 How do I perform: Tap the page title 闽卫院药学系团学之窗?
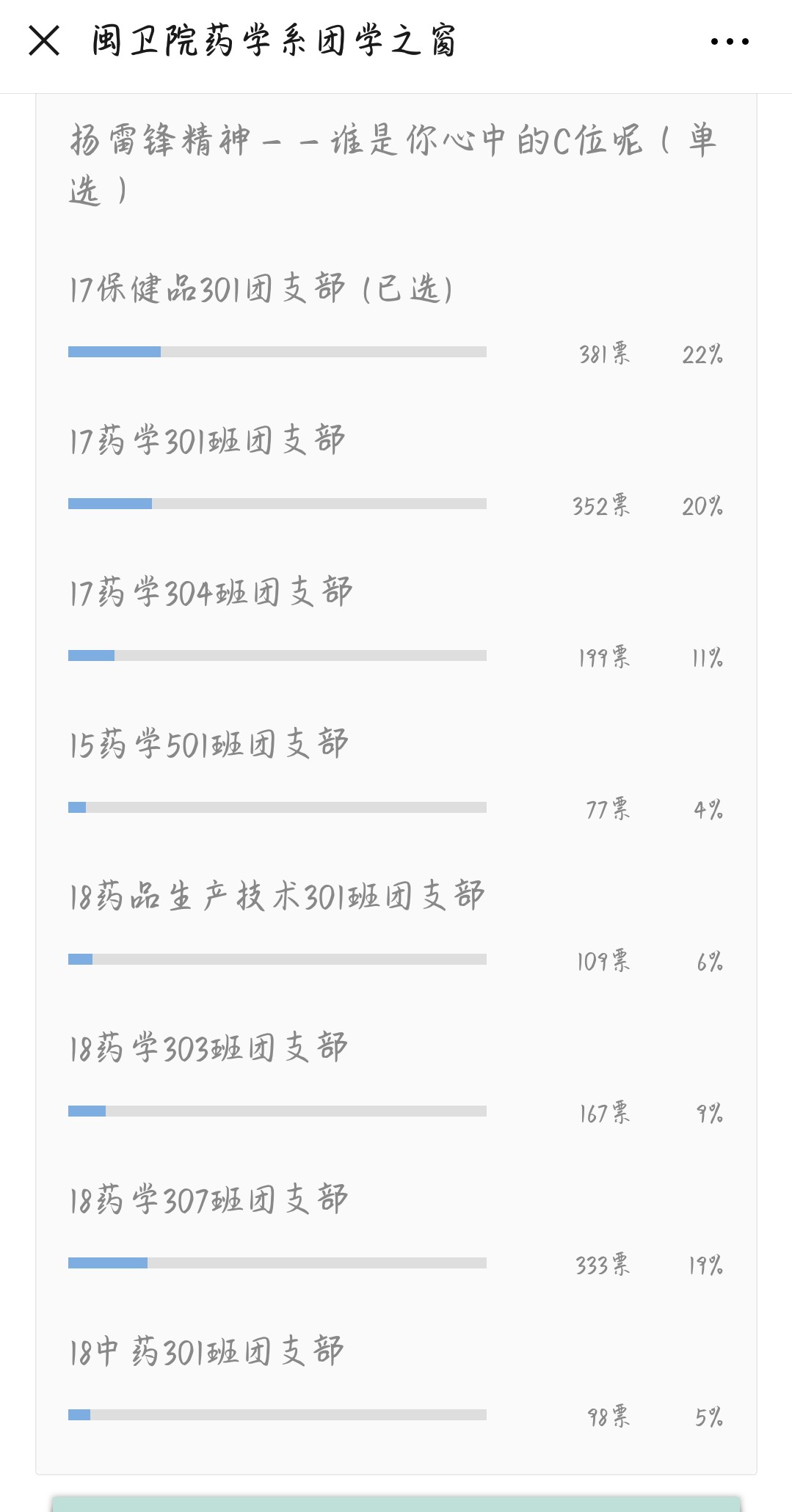(x=275, y=41)
